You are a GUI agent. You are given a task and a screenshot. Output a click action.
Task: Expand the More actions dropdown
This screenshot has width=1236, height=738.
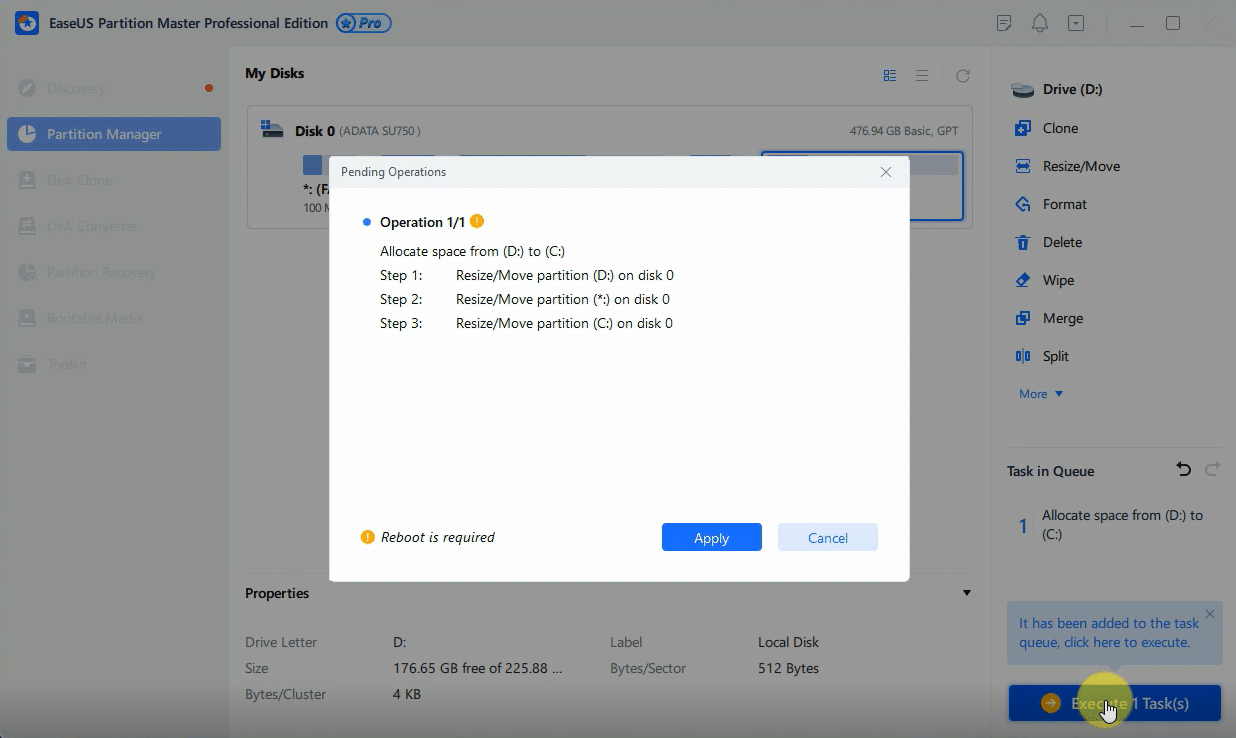1041,394
